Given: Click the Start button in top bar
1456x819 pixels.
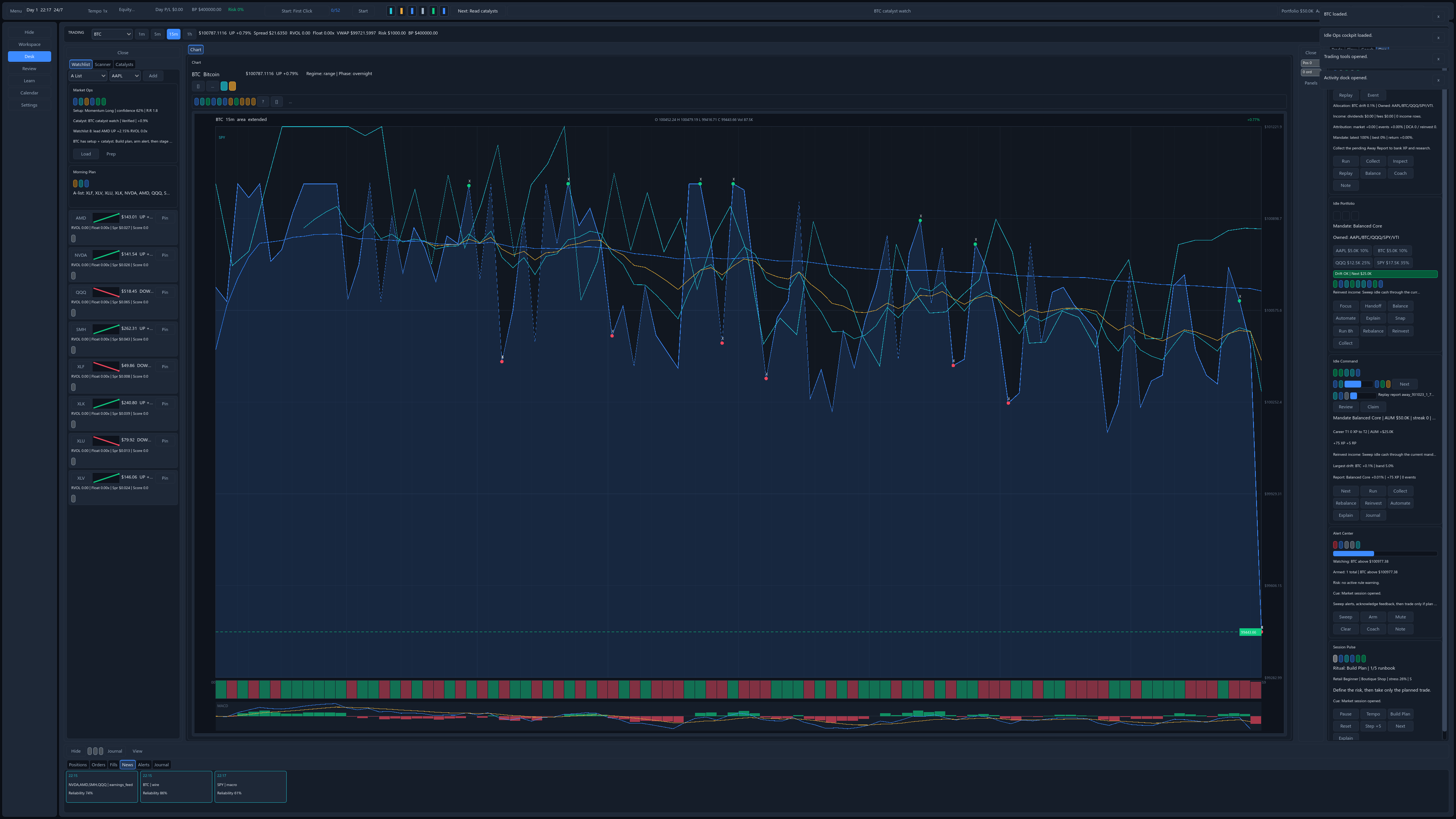Looking at the screenshot, I should tap(363, 11).
